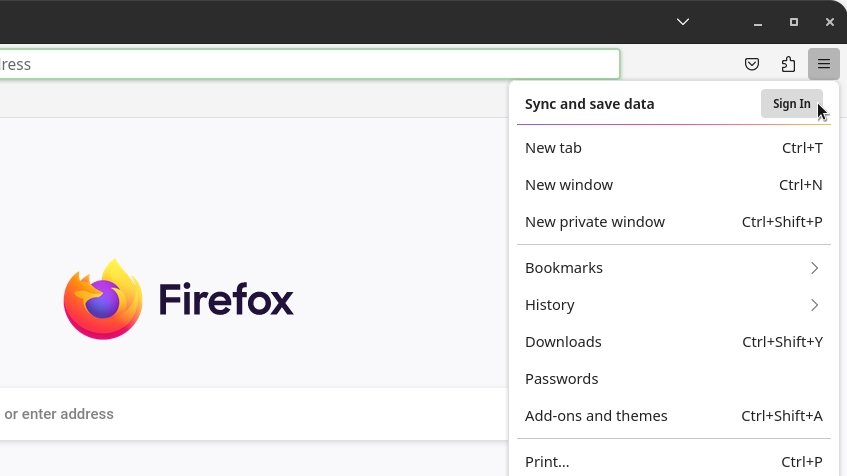The image size is (847, 476).
Task: Choose Print... in the menu
Action: tap(674, 462)
